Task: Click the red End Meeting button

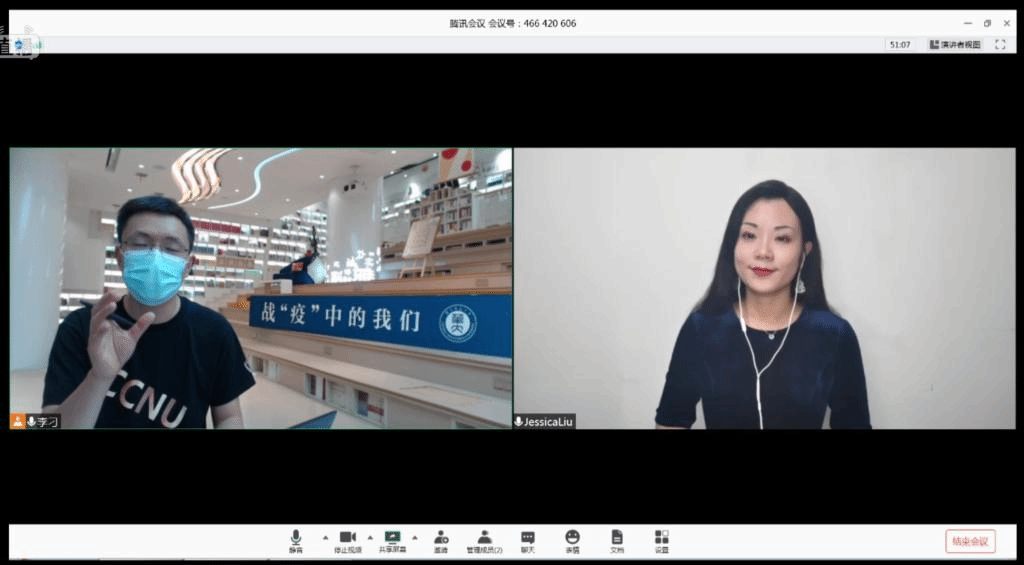Action: click(x=970, y=541)
